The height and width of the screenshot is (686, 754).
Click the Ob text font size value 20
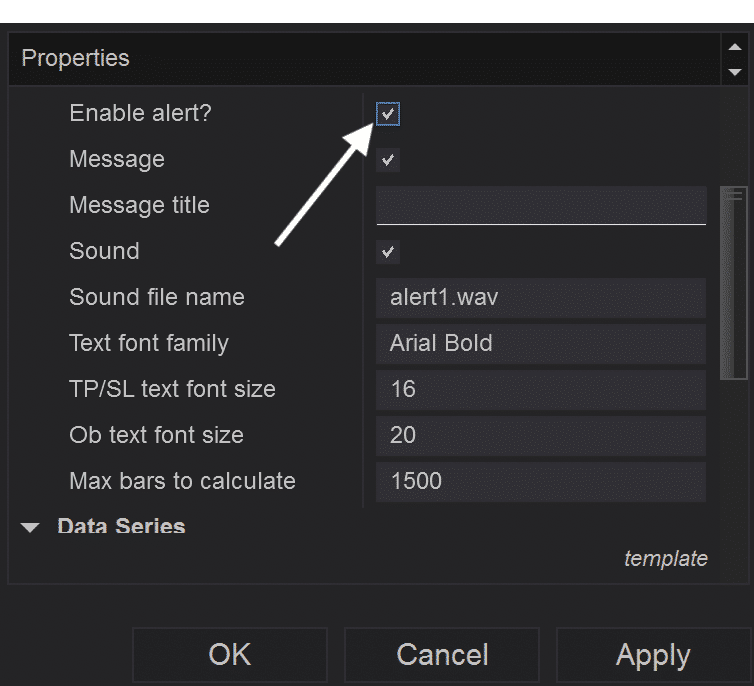click(x=541, y=436)
